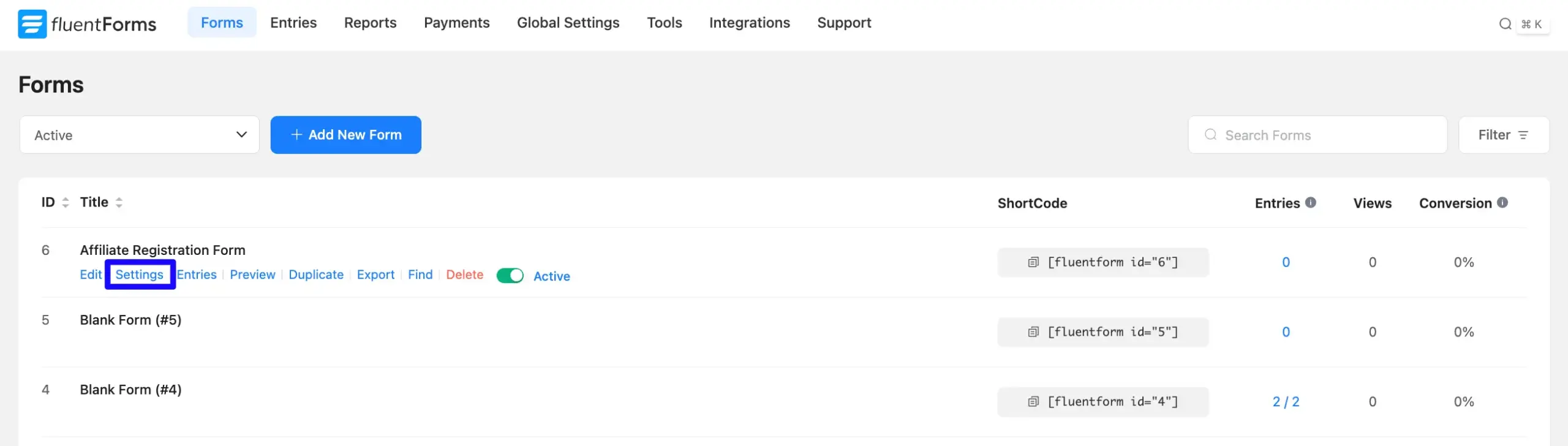Click the Filter lines icon
The image size is (1568, 446).
tap(1523, 135)
